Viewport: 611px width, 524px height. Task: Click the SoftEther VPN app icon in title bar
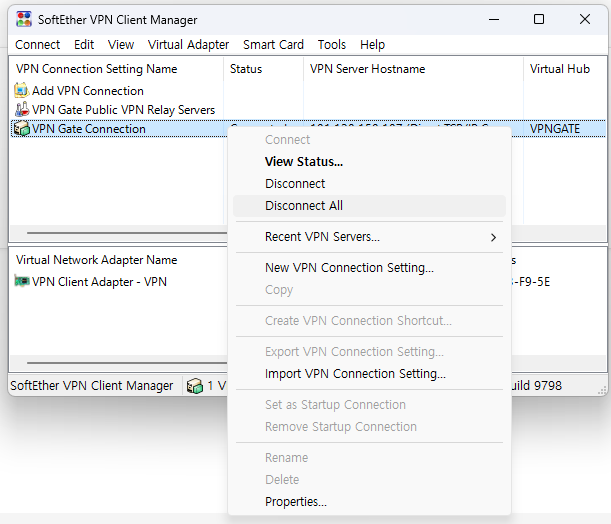point(24,19)
